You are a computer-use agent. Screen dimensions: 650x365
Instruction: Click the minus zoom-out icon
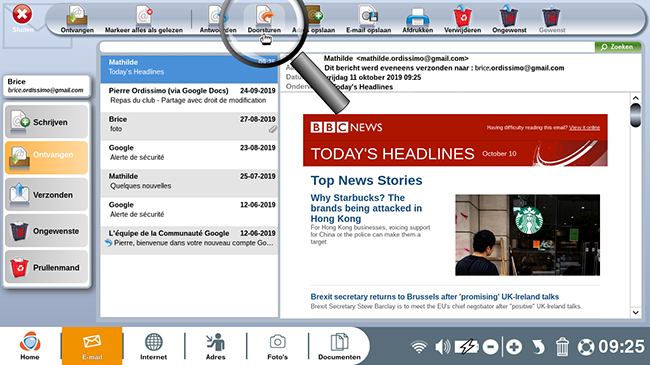[x=490, y=347]
